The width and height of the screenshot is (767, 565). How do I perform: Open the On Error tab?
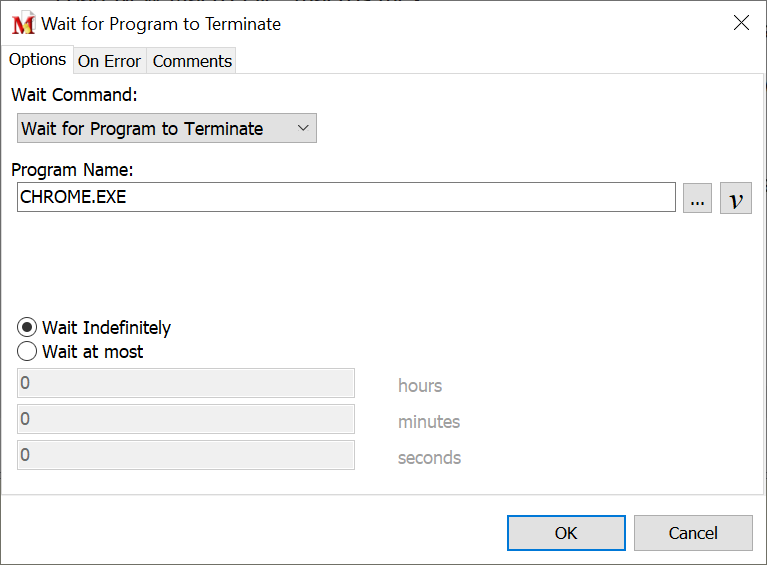(x=109, y=61)
